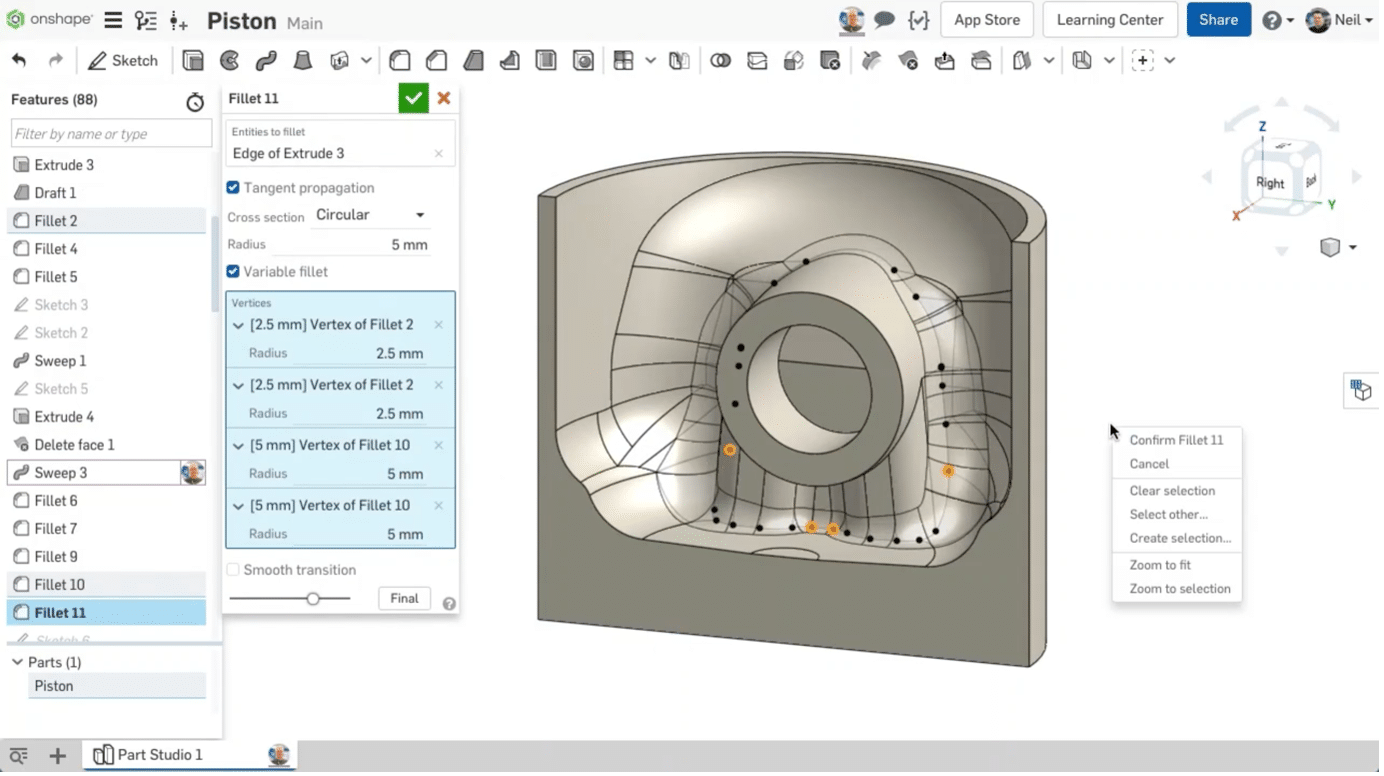Select the Extrude tool in the toolbar
The image size is (1384, 776).
click(x=192, y=60)
